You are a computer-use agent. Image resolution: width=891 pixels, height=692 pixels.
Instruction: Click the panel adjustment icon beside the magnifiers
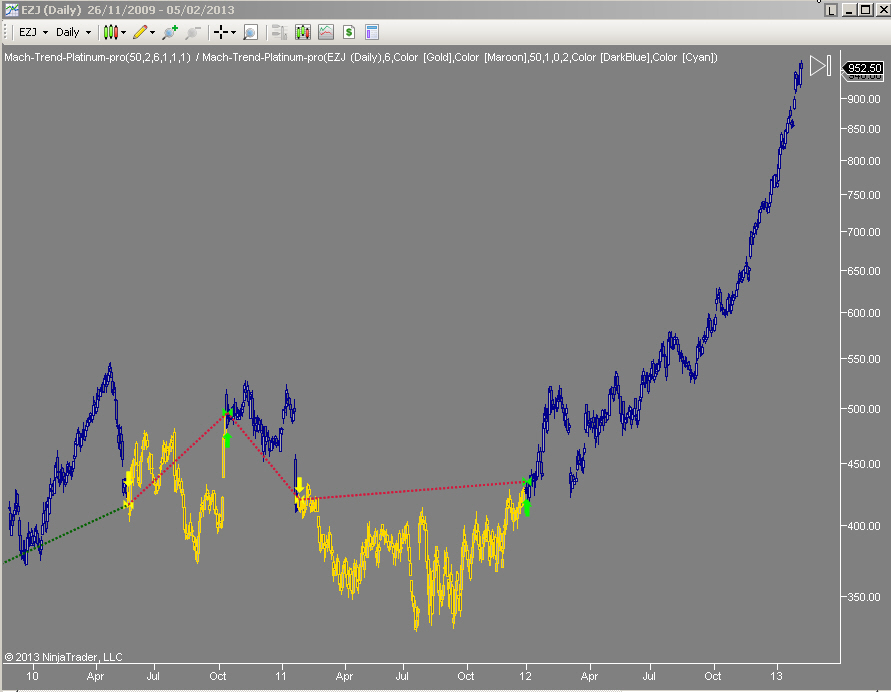point(278,31)
